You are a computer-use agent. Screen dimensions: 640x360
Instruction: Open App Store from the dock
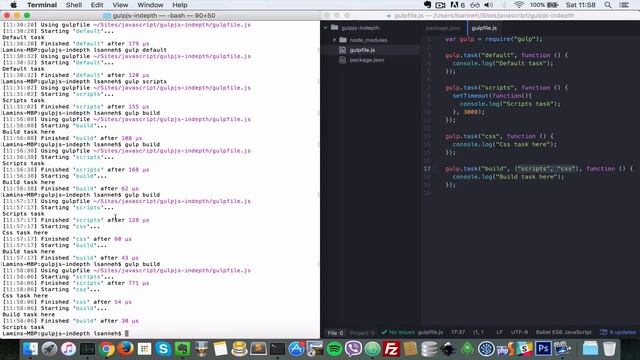click(x=296, y=349)
